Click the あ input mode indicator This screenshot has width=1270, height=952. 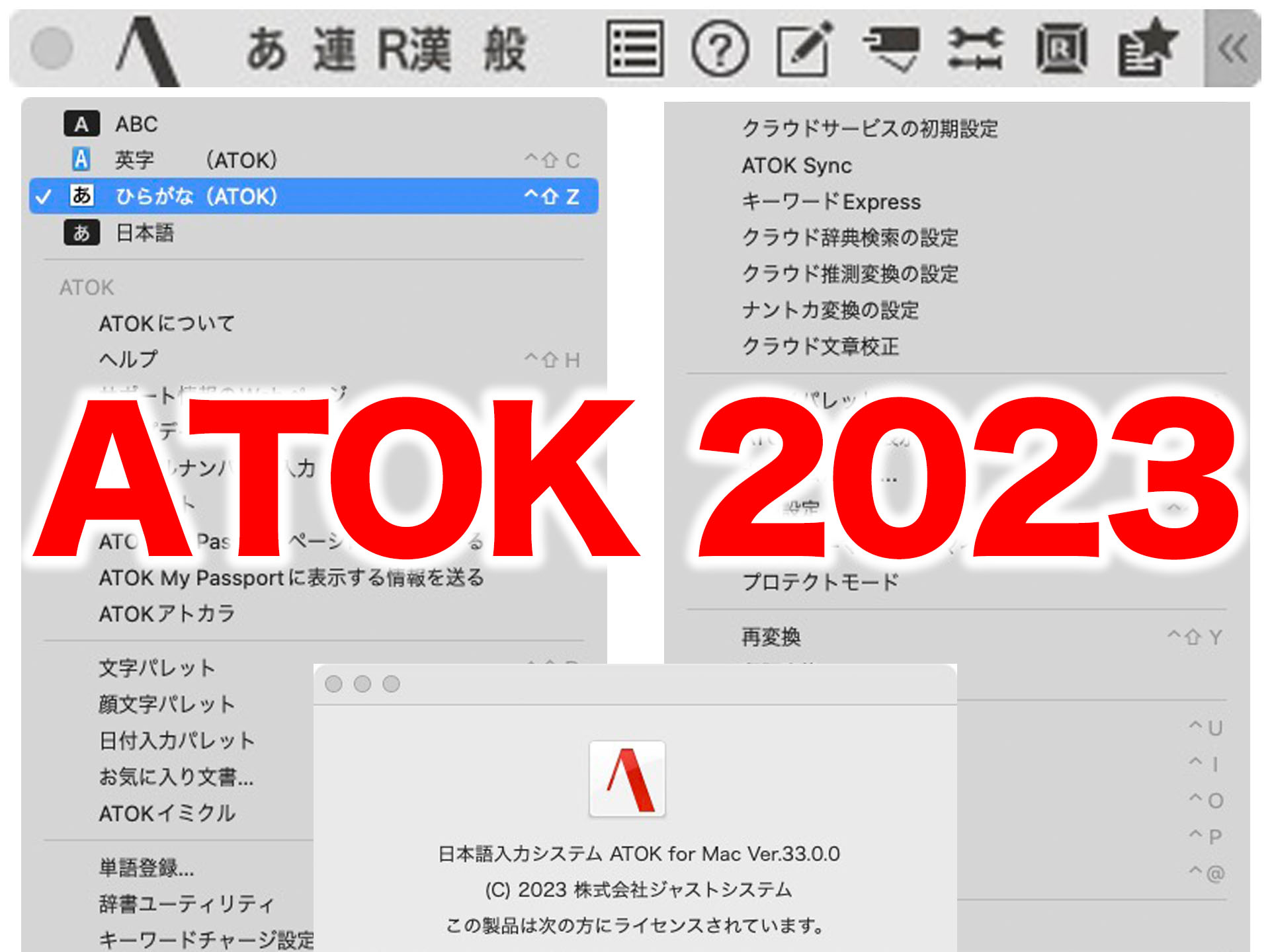pos(266,50)
